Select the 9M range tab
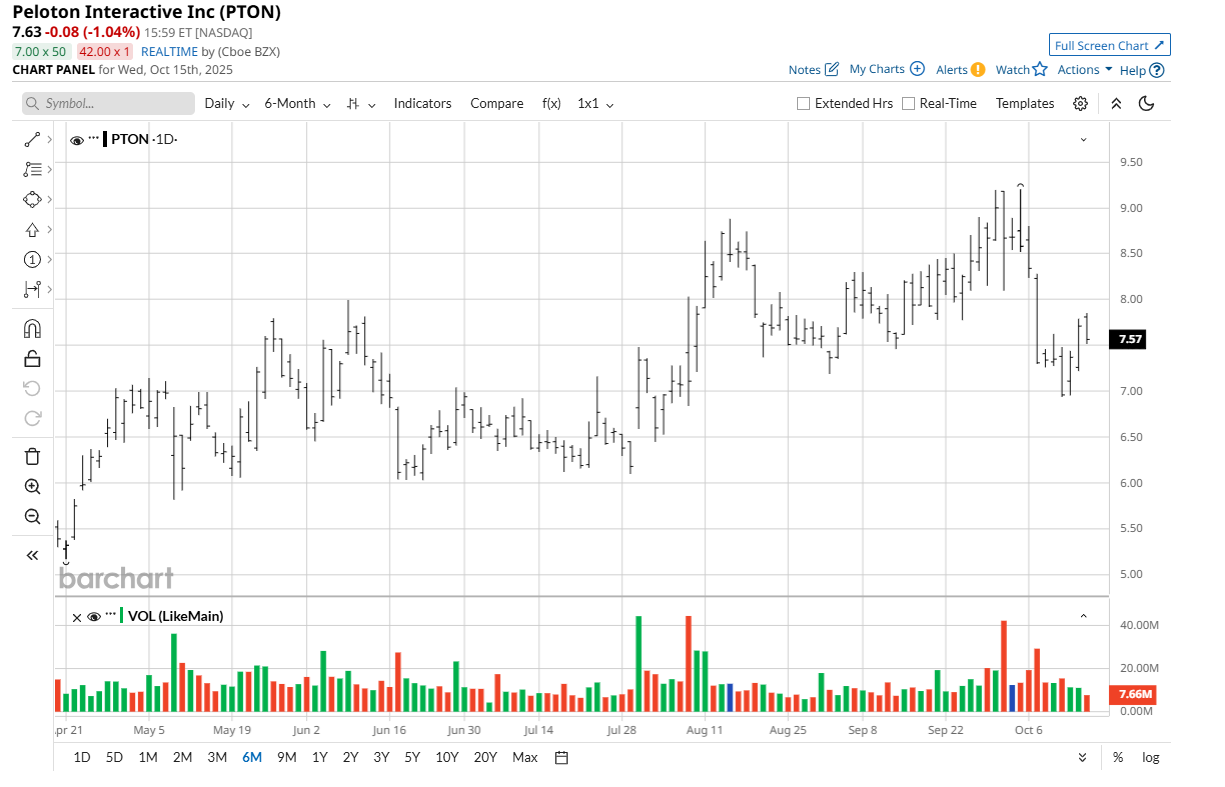1225x787 pixels. tap(287, 757)
